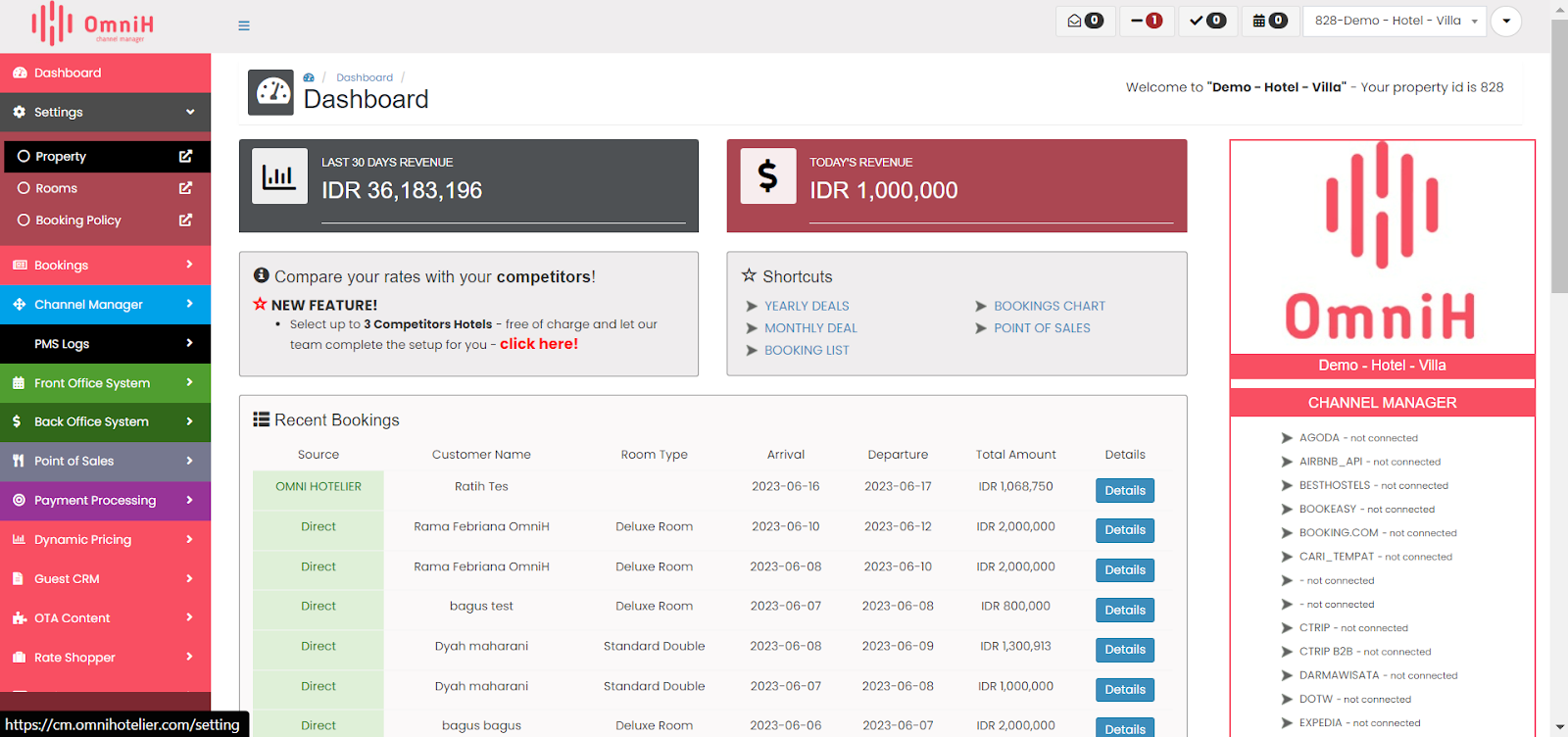View Details for Rama Febriana 2023-06-08 booking
The height and width of the screenshot is (737, 1568).
point(1125,570)
